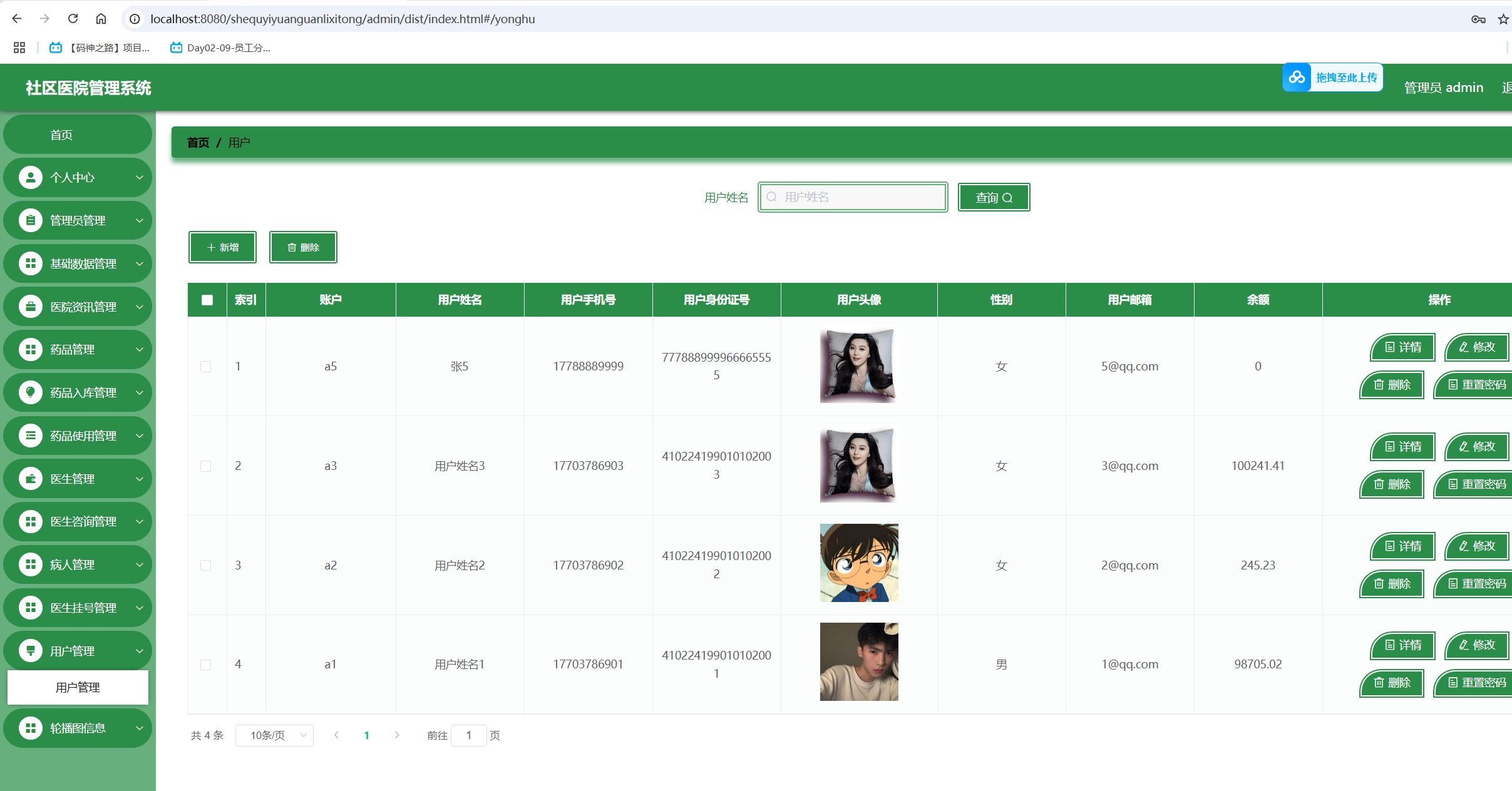Expand 医生管理 menu chevron

140,479
